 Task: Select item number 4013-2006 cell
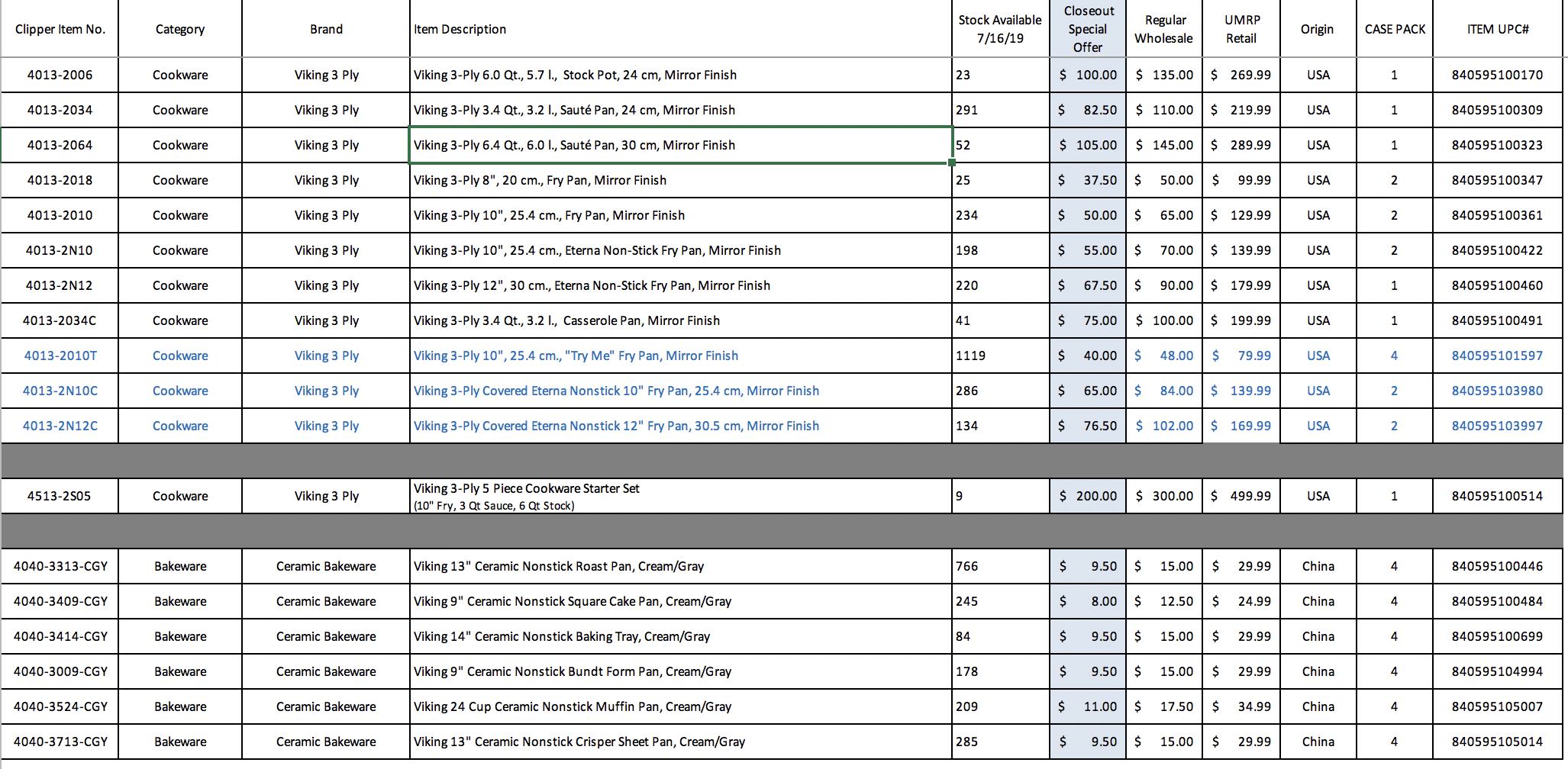point(60,75)
